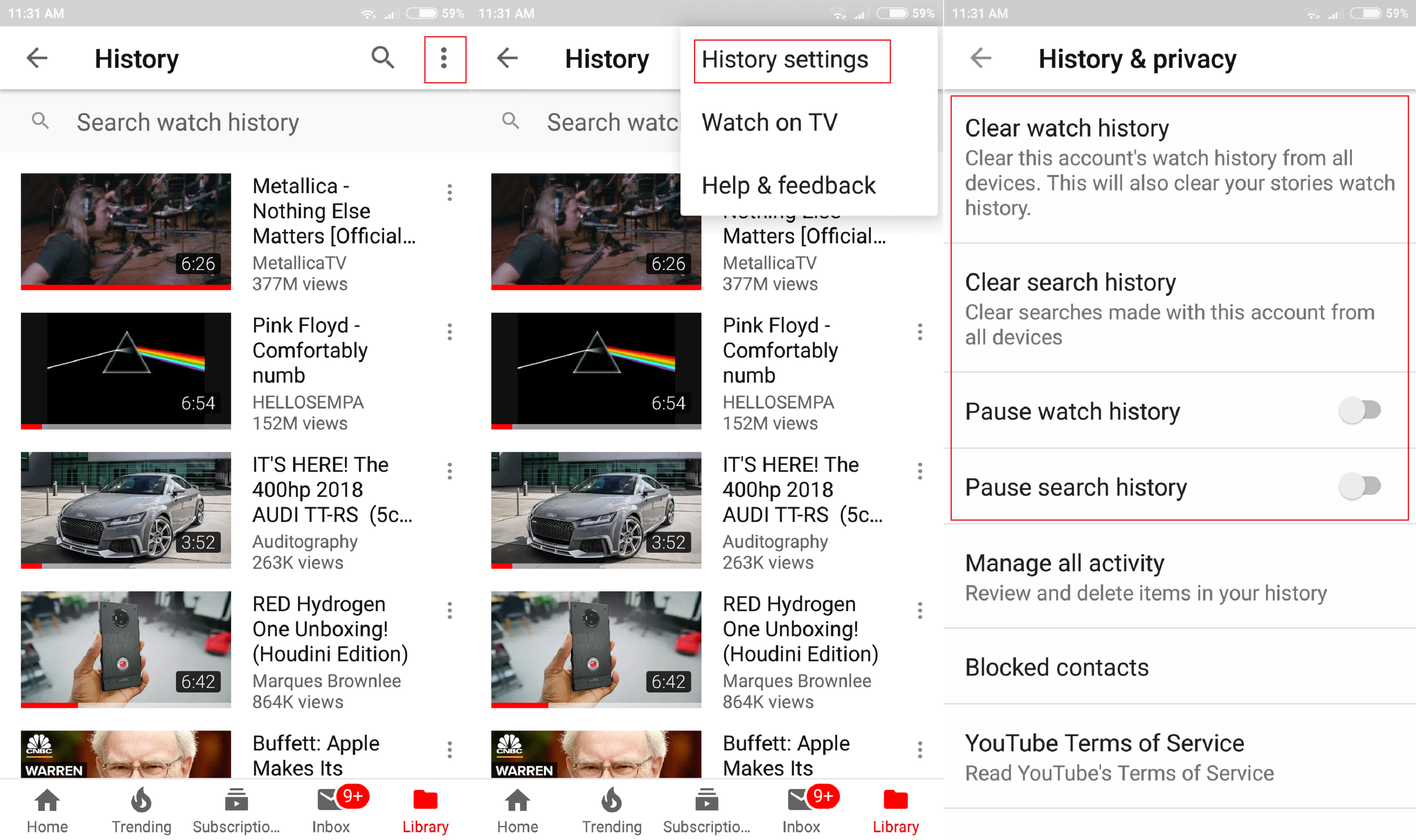This screenshot has width=1416, height=840.
Task: Open Audi TT-RS thumbnail in middle list
Action: [x=596, y=510]
